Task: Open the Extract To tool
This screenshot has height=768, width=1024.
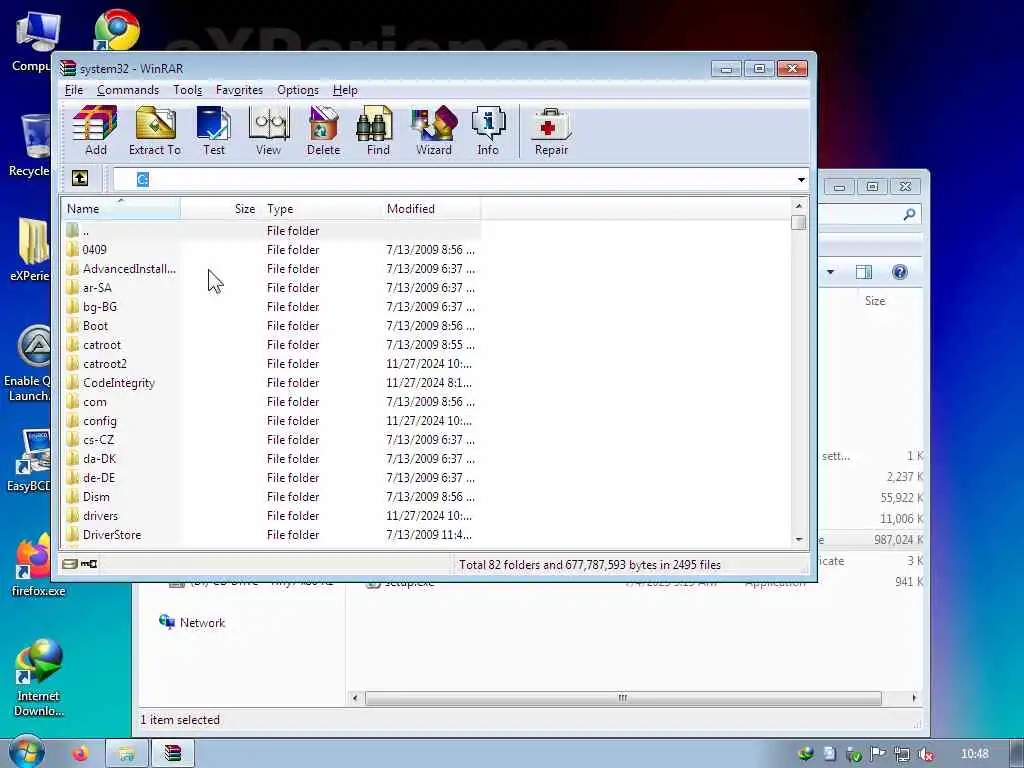Action: (x=155, y=131)
